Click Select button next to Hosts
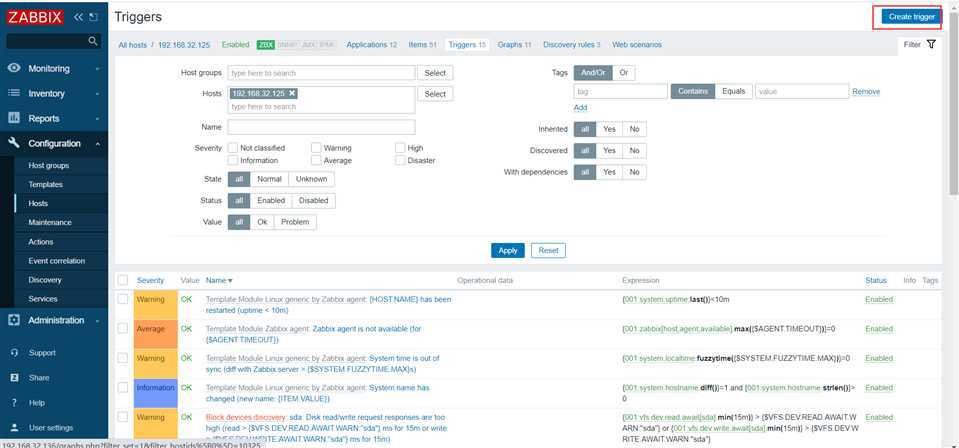The height and width of the screenshot is (448, 959). pyautogui.click(x=435, y=94)
